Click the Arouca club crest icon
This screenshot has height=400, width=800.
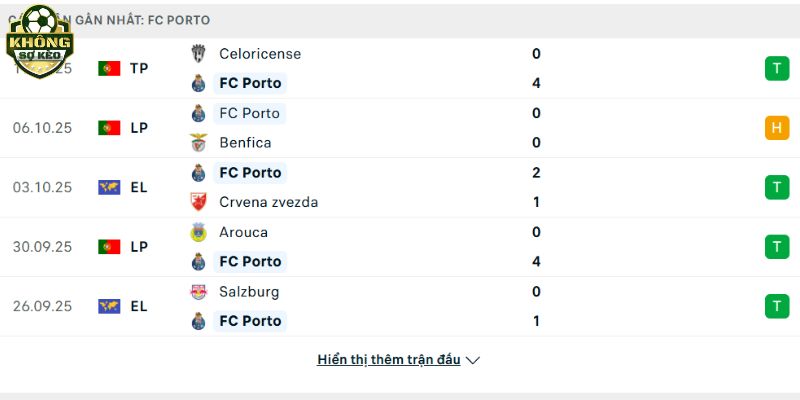click(198, 232)
